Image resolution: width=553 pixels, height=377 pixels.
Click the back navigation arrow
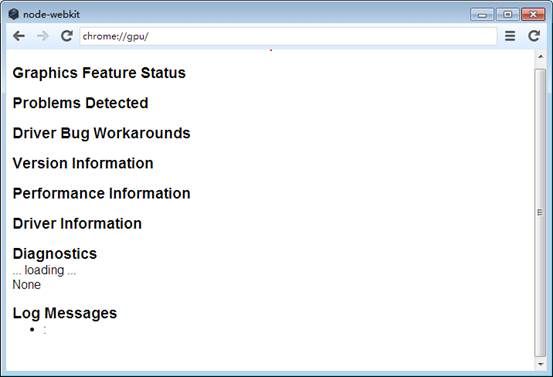pos(19,36)
